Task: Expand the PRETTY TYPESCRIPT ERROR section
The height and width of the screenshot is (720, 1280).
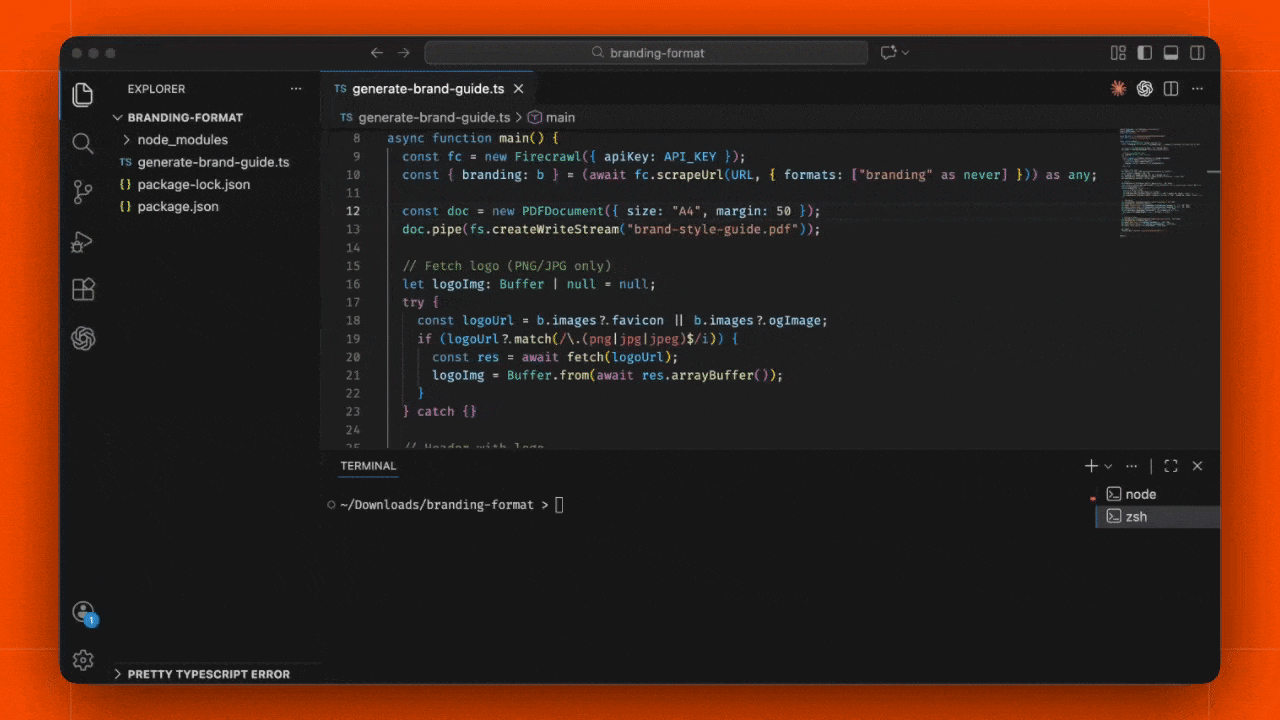Action: [x=208, y=674]
